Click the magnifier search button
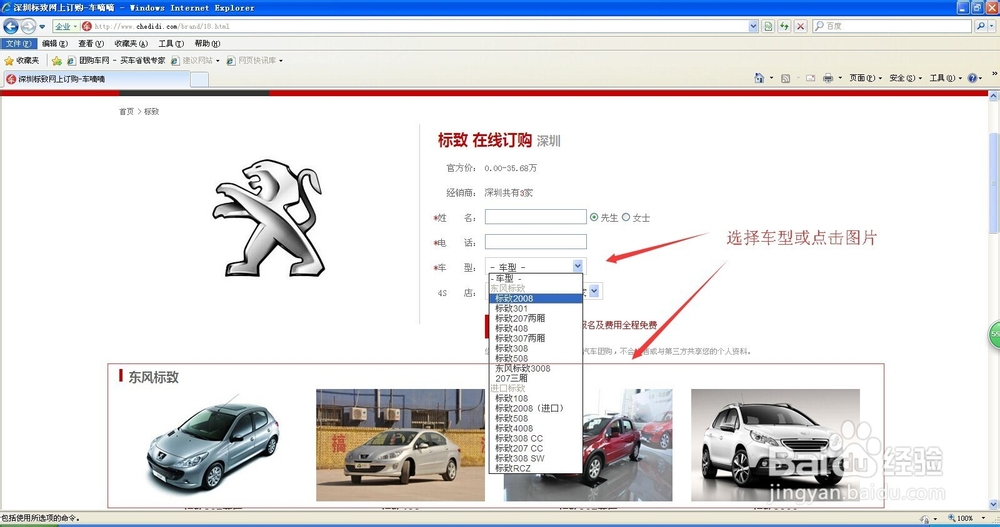The width and height of the screenshot is (1000, 527). coord(980,26)
